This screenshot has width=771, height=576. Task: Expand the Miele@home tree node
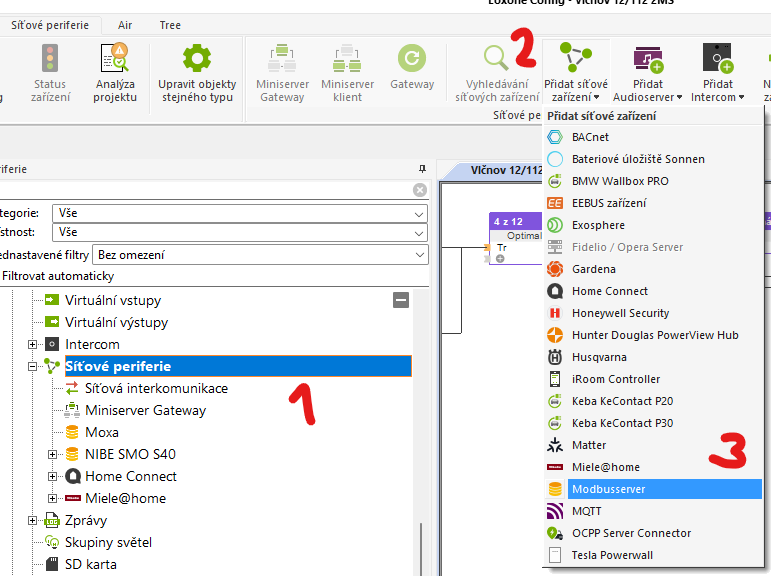52,498
